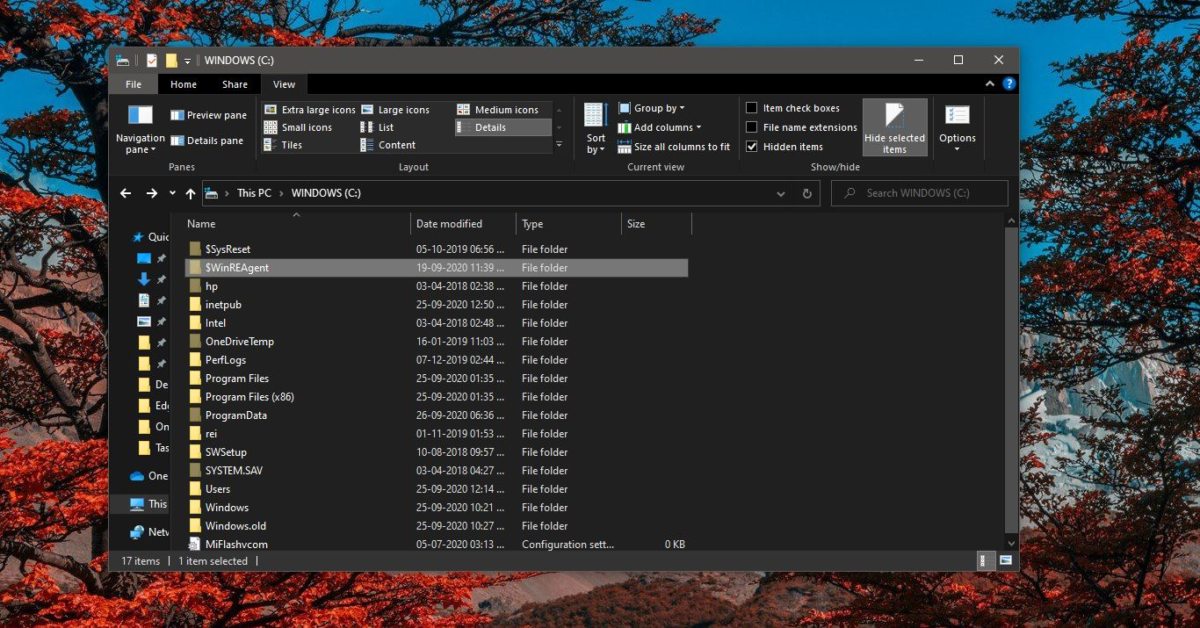Enable Item check boxes
The width and height of the screenshot is (1200, 628).
752,108
